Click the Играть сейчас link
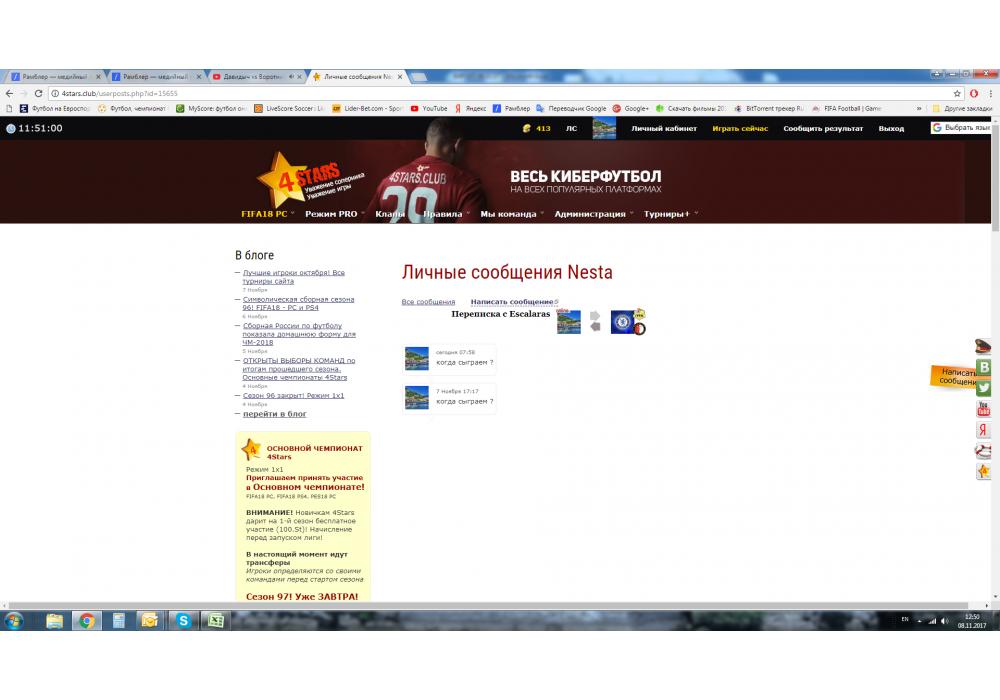Image resolution: width=1000 pixels, height=700 pixels. point(740,129)
